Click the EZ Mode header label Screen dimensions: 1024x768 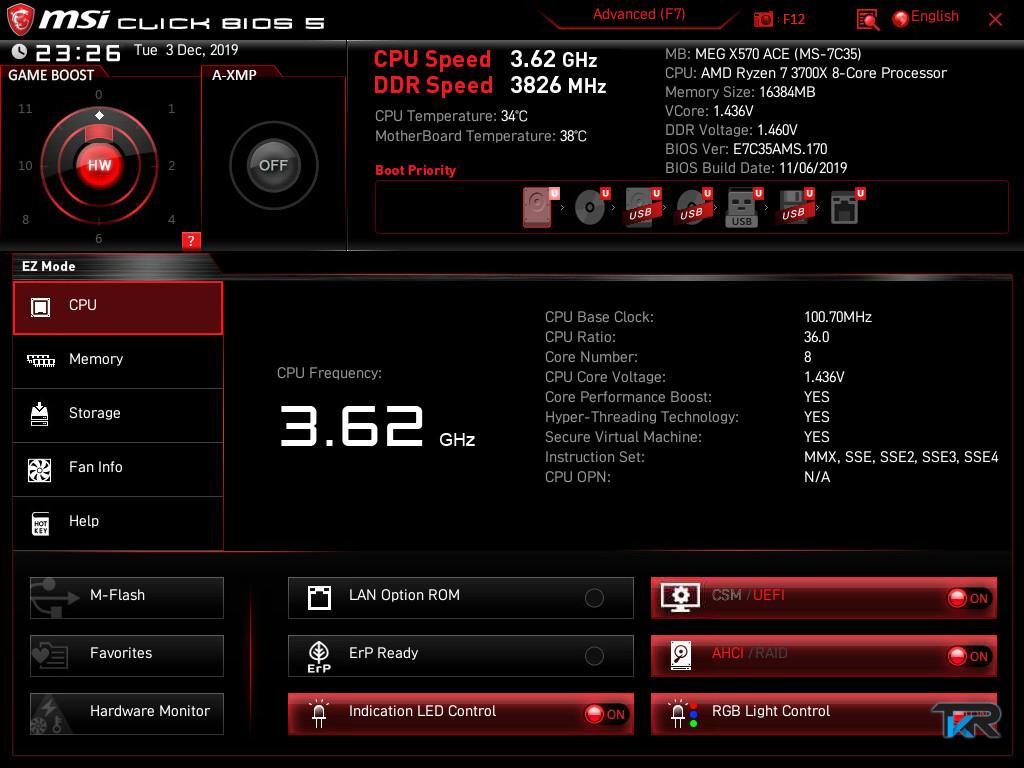pos(48,266)
